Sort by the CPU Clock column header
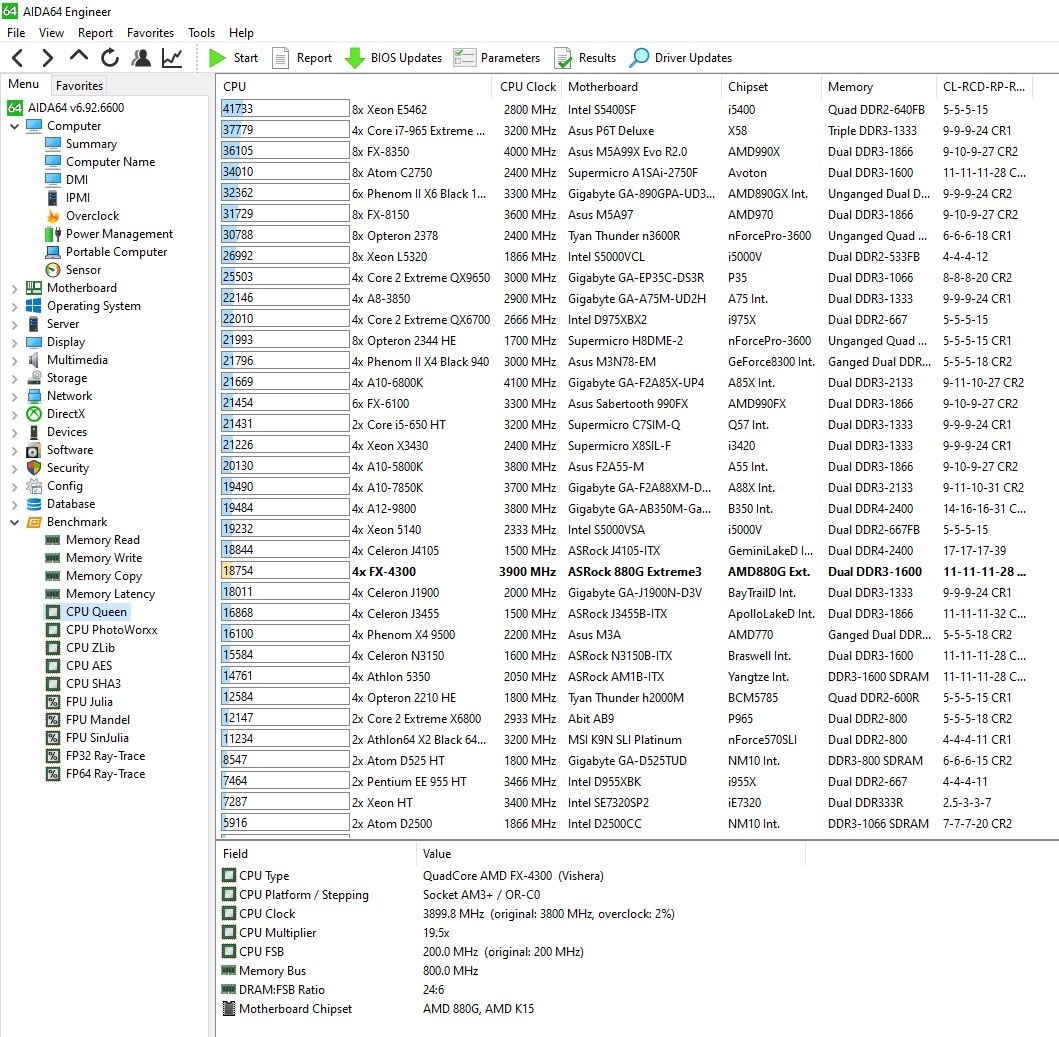Screen dimensions: 1059x1037 tap(527, 86)
